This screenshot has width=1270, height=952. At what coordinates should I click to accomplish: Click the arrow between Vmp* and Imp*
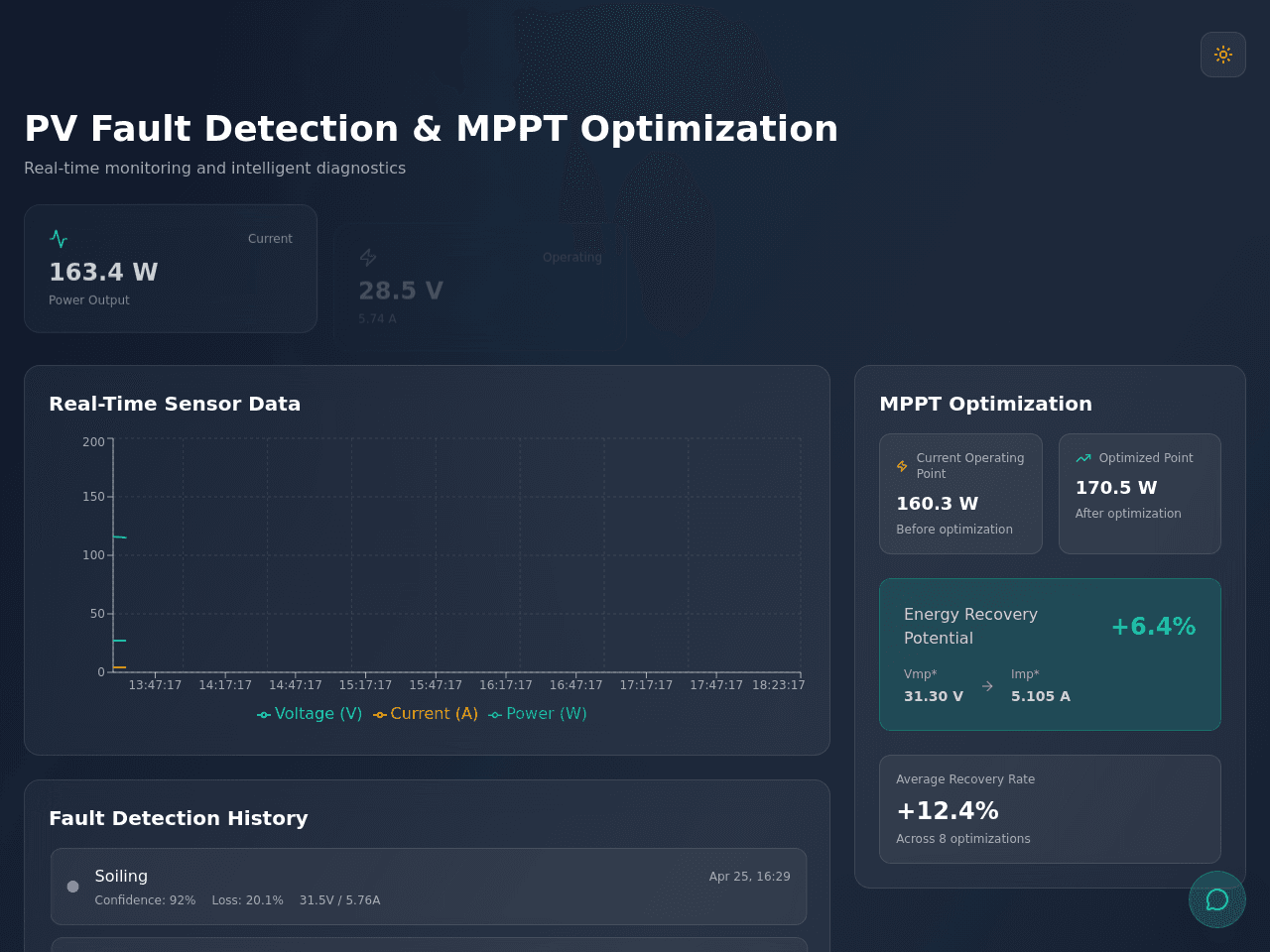(x=987, y=686)
